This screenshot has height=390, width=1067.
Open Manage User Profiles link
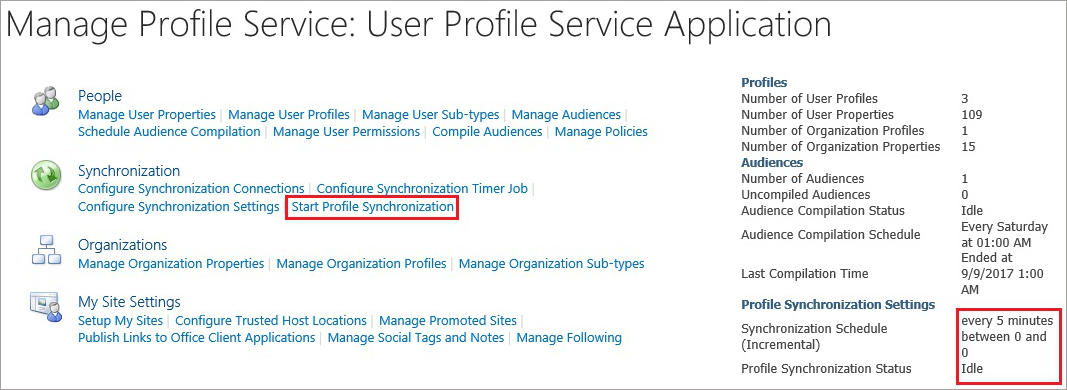click(x=289, y=114)
